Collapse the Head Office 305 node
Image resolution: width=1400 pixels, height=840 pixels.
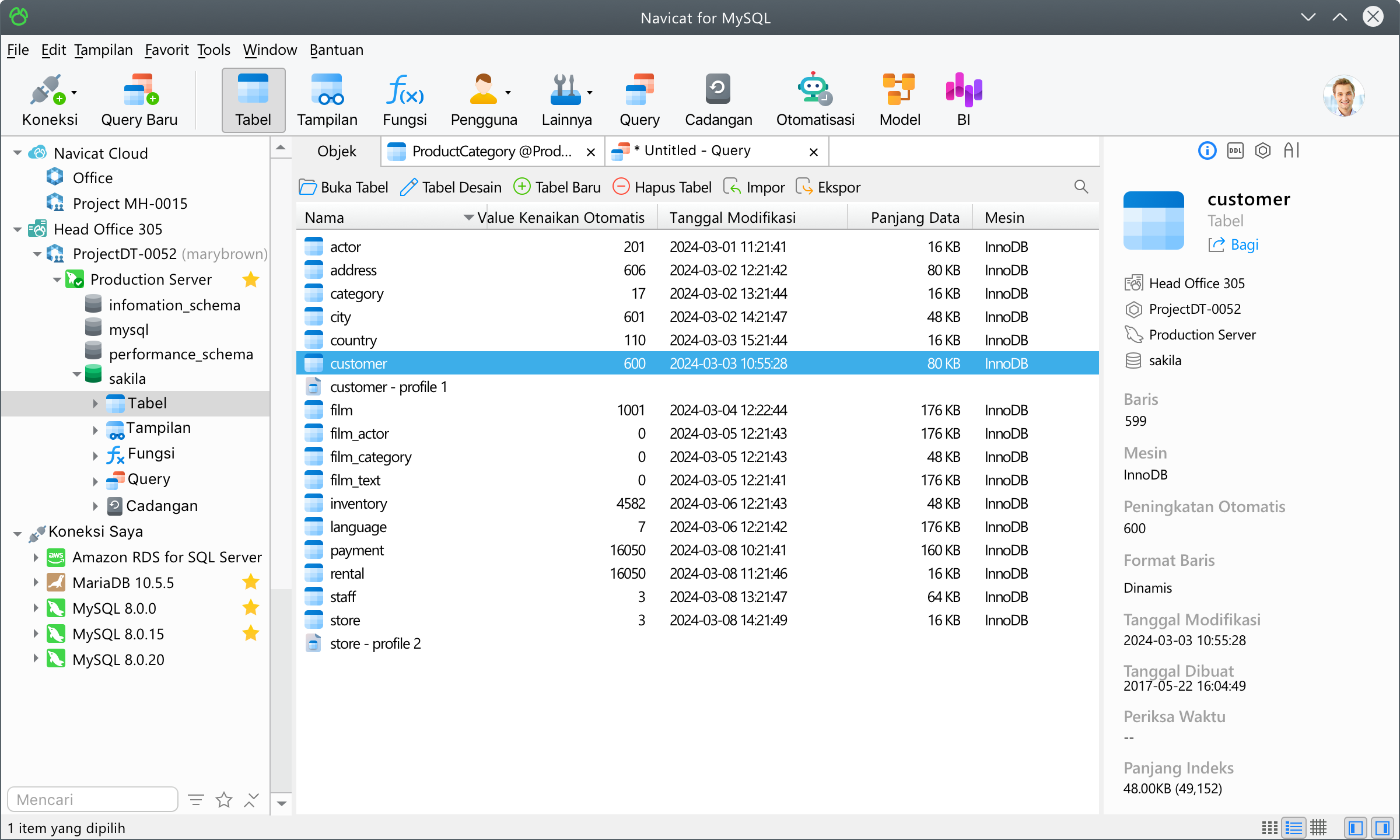point(17,229)
